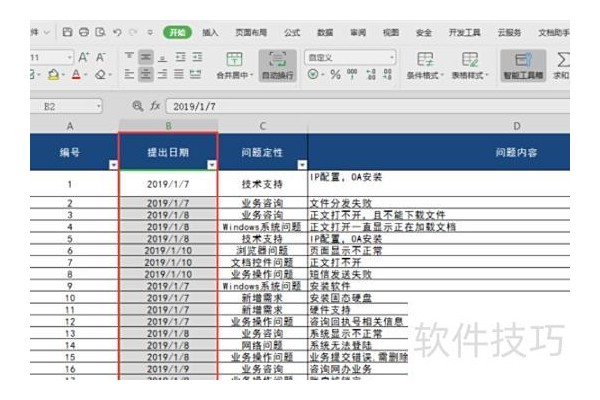Expand the quick access toolbar customize arrow
The width and height of the screenshot is (600, 400).
point(150,33)
